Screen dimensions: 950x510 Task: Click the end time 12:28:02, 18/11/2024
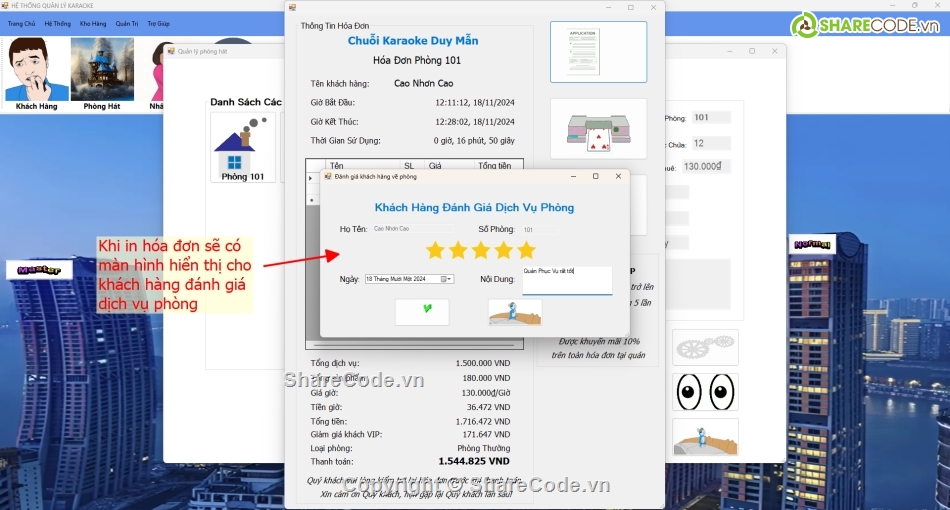coord(474,122)
